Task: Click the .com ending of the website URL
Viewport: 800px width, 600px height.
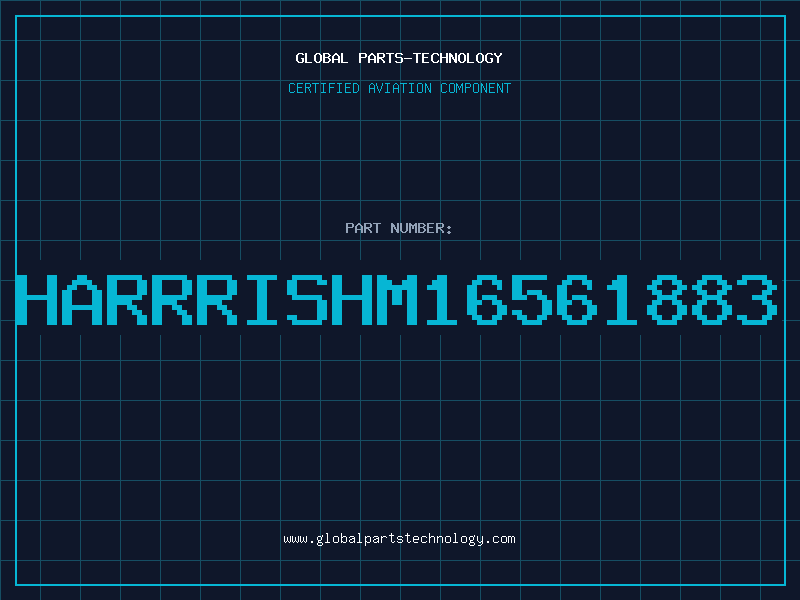Action: coord(499,539)
